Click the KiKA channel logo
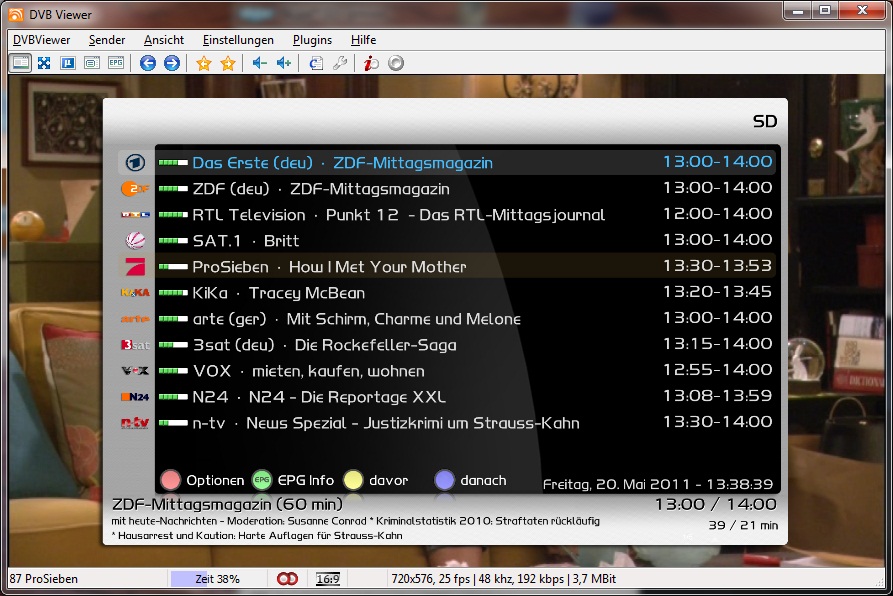The height and width of the screenshot is (596, 893). pos(135,293)
